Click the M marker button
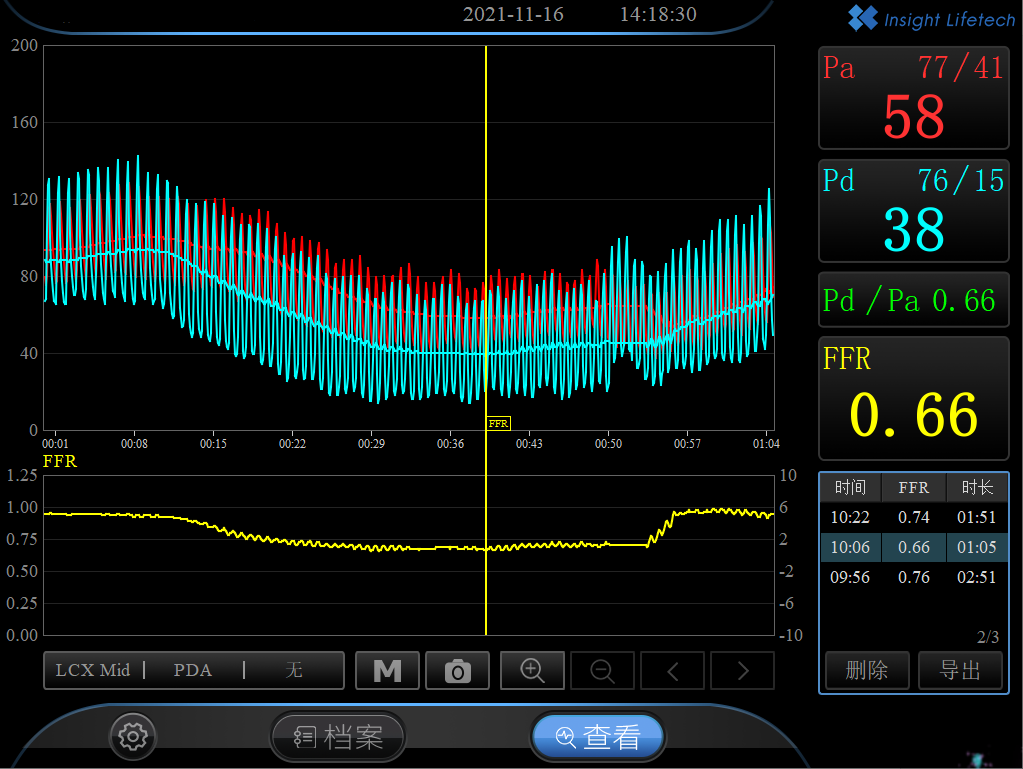 coord(387,670)
